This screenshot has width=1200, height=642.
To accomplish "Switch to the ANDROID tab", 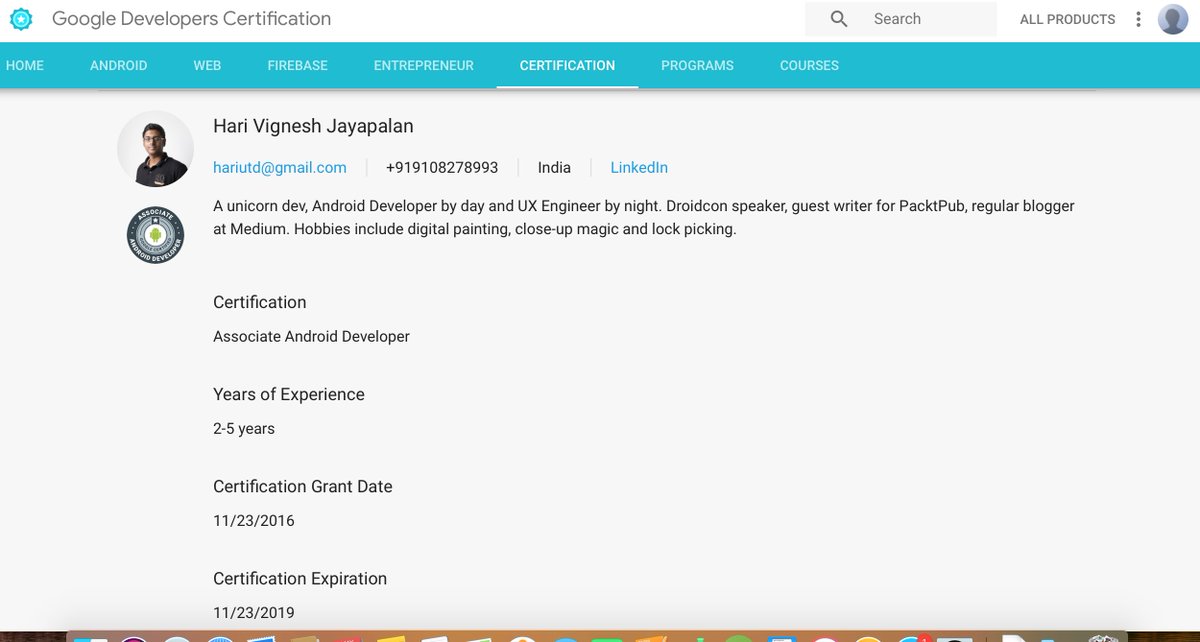I will [x=118, y=65].
